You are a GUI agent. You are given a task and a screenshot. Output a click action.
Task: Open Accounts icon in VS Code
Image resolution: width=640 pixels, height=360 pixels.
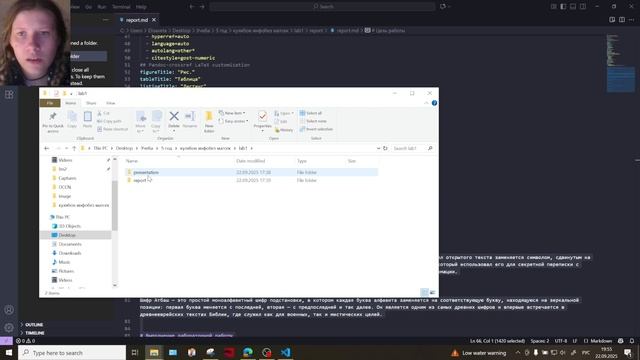[x=9, y=310]
